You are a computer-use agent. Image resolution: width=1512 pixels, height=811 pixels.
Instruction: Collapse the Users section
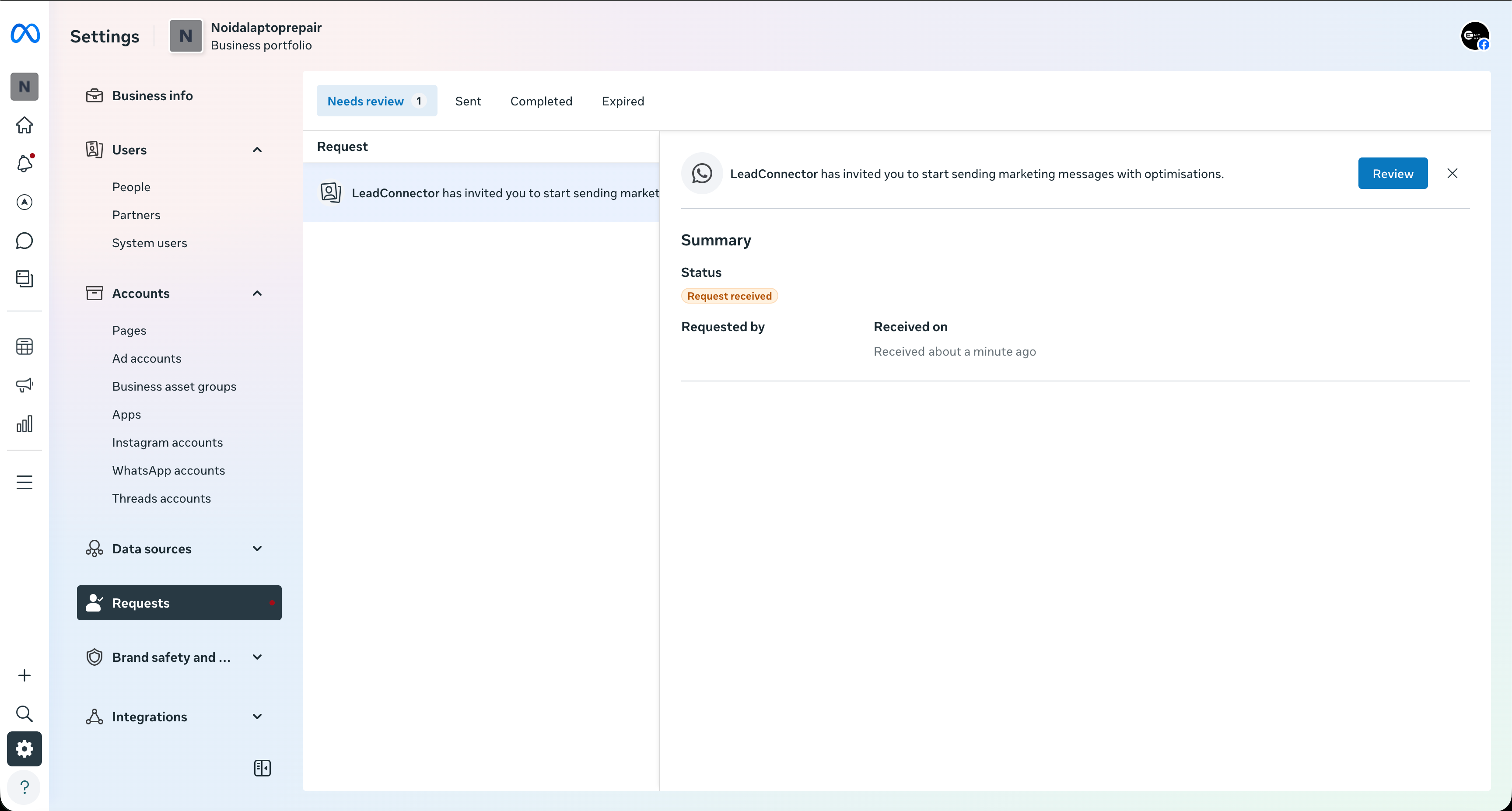tap(257, 150)
